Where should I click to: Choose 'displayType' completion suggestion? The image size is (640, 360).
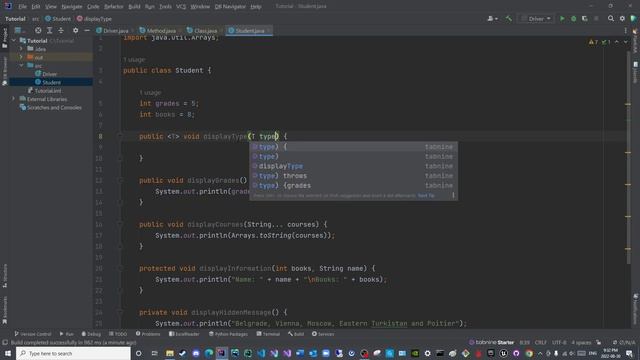(353, 166)
